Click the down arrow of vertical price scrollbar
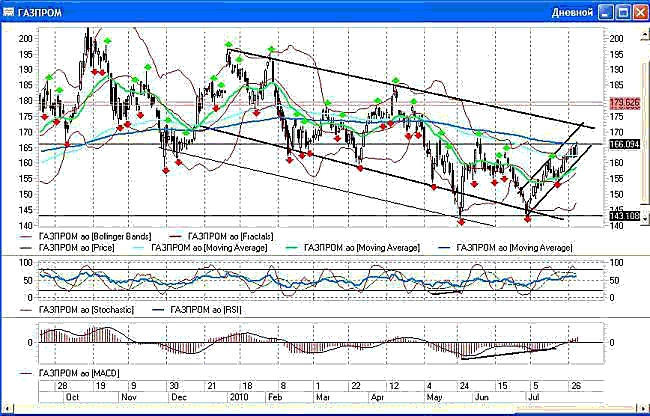This screenshot has height=416, width=650. [645, 221]
